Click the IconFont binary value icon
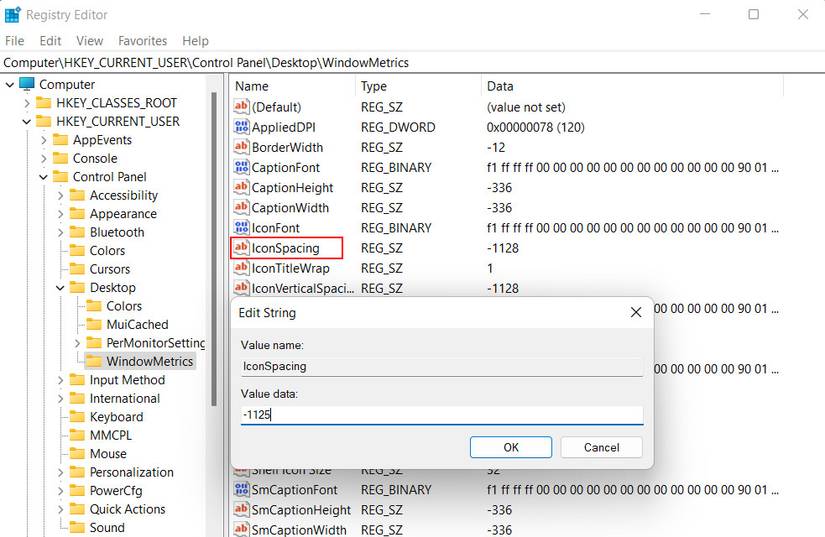Screen dimensions: 825x537 [242, 227]
